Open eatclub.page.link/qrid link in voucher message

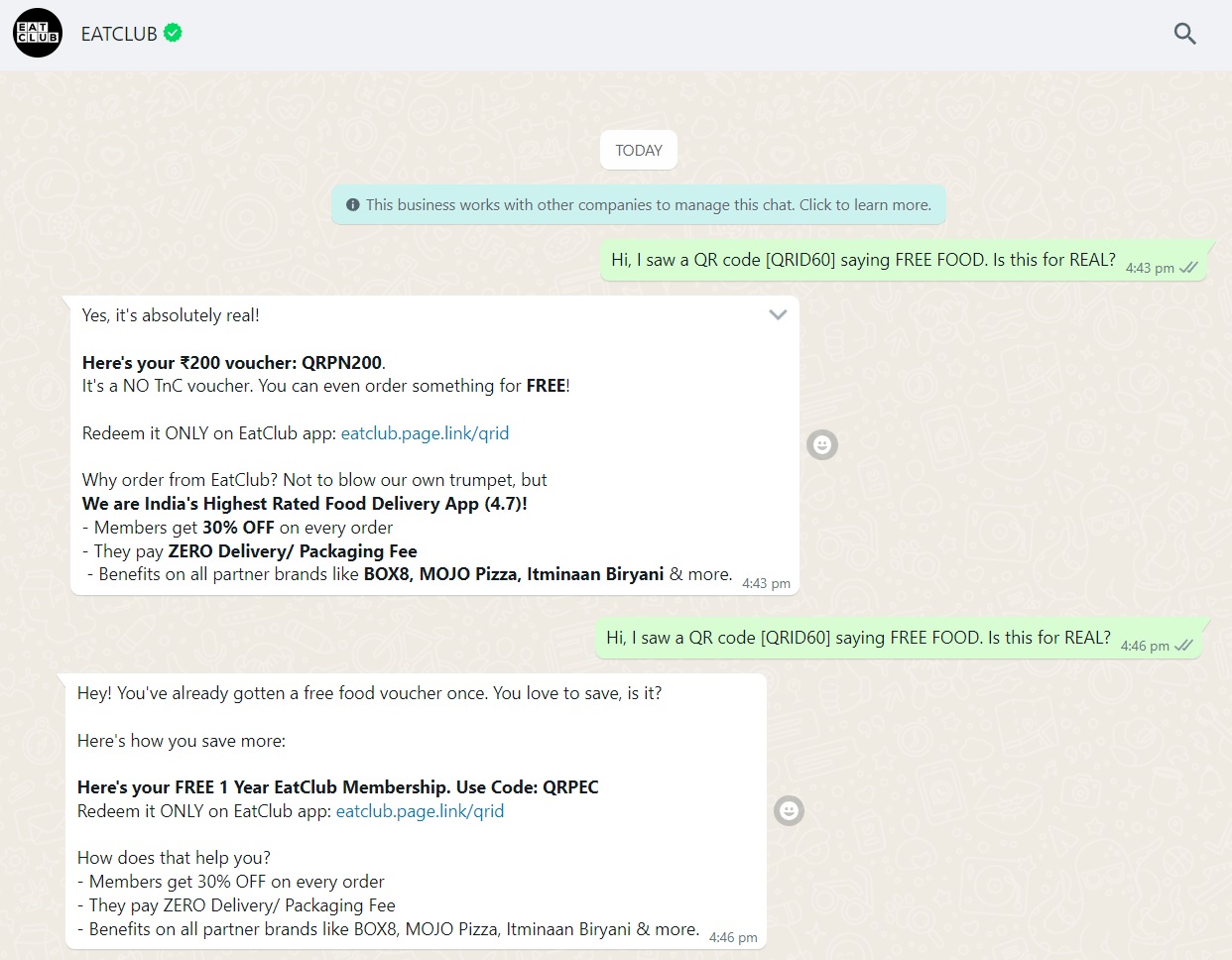(425, 433)
